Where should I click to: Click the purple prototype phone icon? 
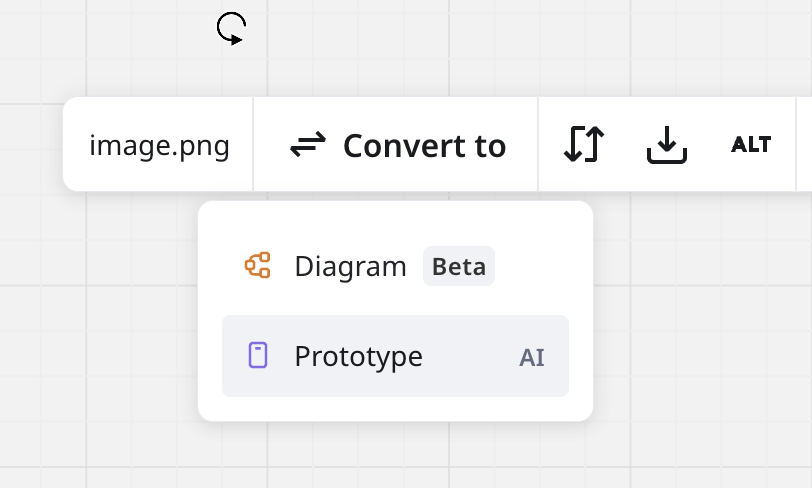point(258,356)
